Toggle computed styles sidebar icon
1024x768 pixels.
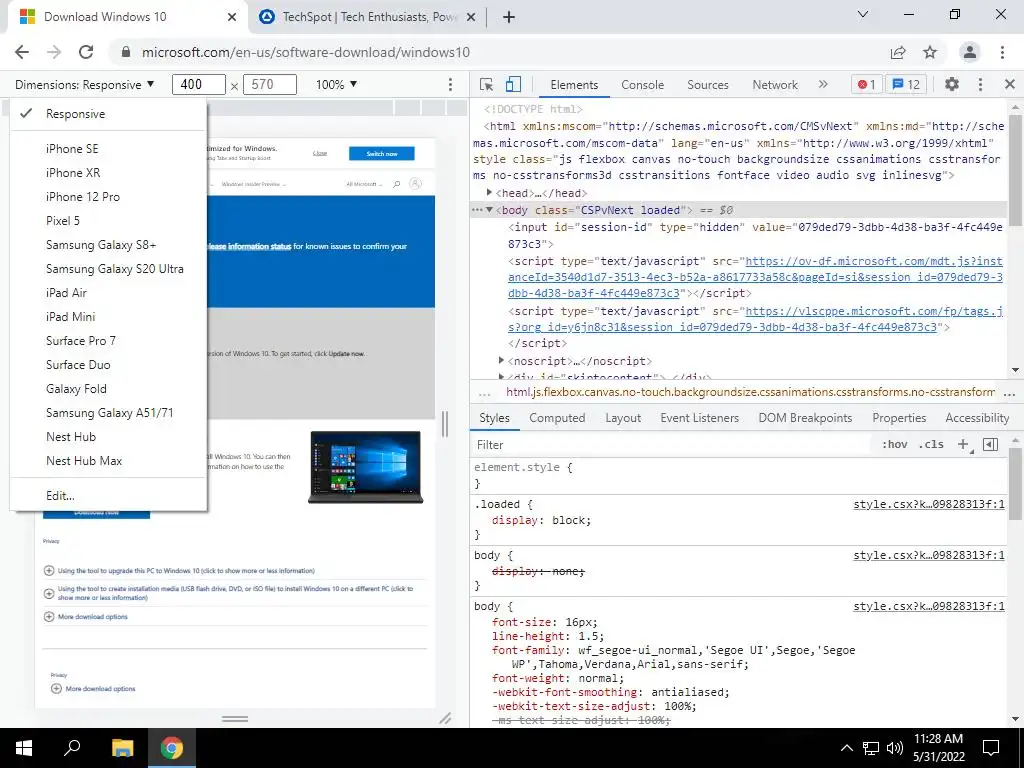[x=991, y=444]
